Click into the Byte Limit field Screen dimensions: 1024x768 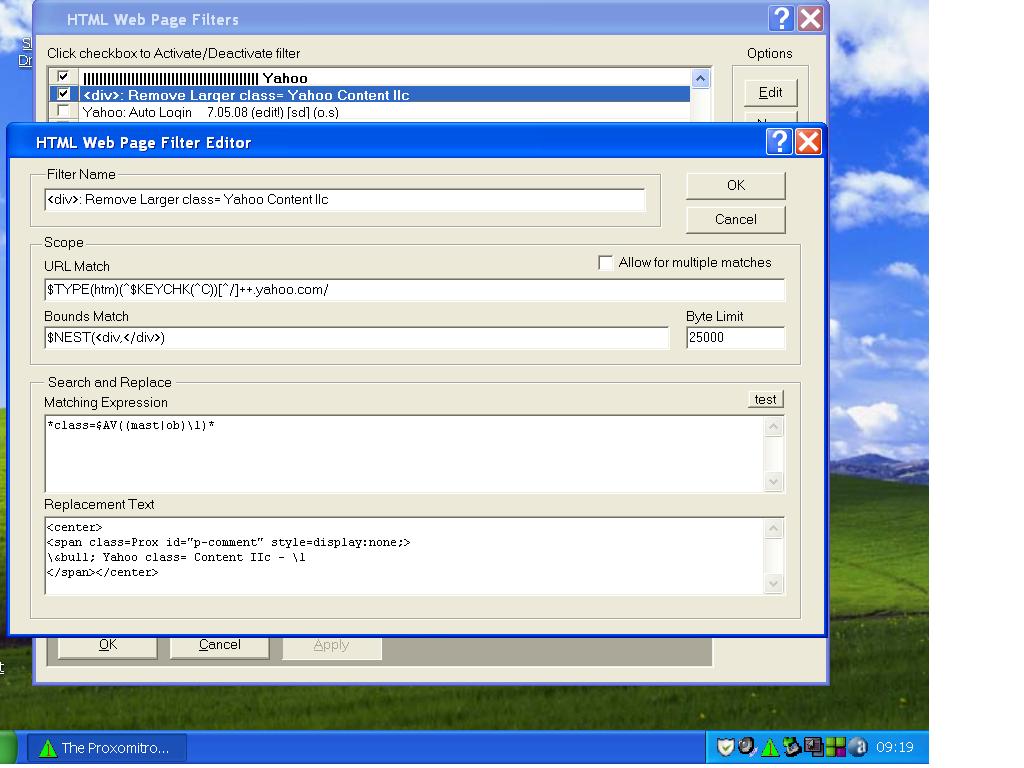point(735,338)
